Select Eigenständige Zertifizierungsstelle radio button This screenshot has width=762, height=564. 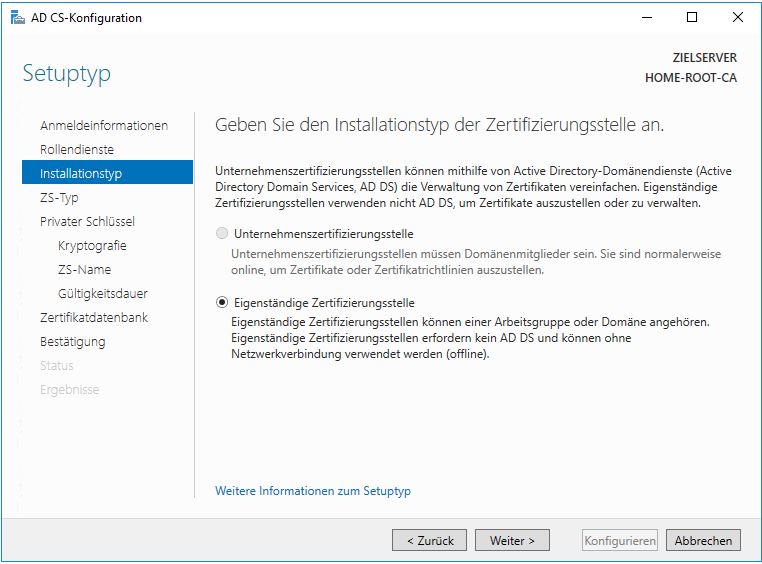(x=223, y=303)
